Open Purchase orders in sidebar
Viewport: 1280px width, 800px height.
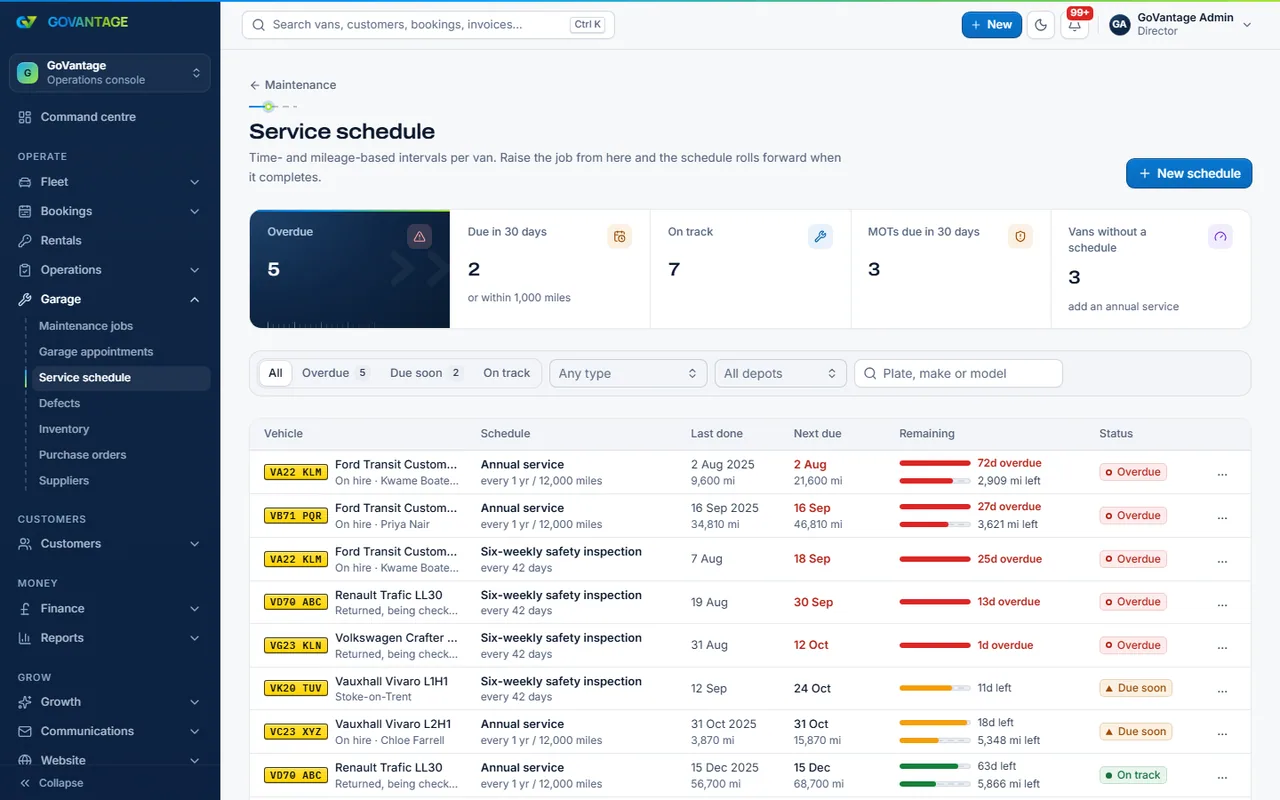pos(83,455)
